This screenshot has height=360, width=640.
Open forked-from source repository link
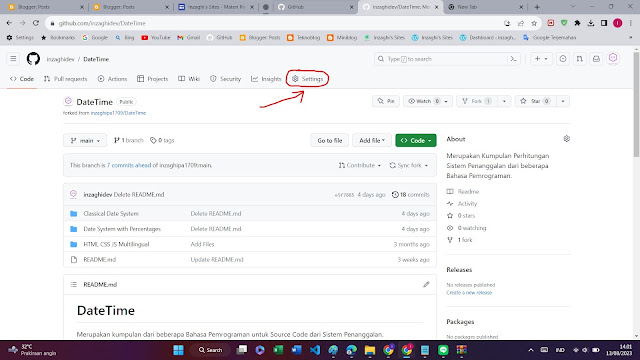(x=118, y=113)
